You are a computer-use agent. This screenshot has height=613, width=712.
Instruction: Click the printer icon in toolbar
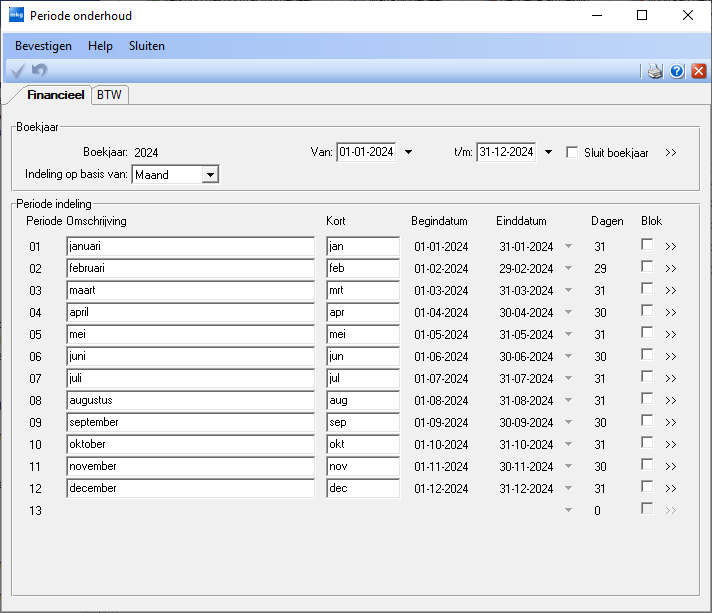pyautogui.click(x=655, y=71)
